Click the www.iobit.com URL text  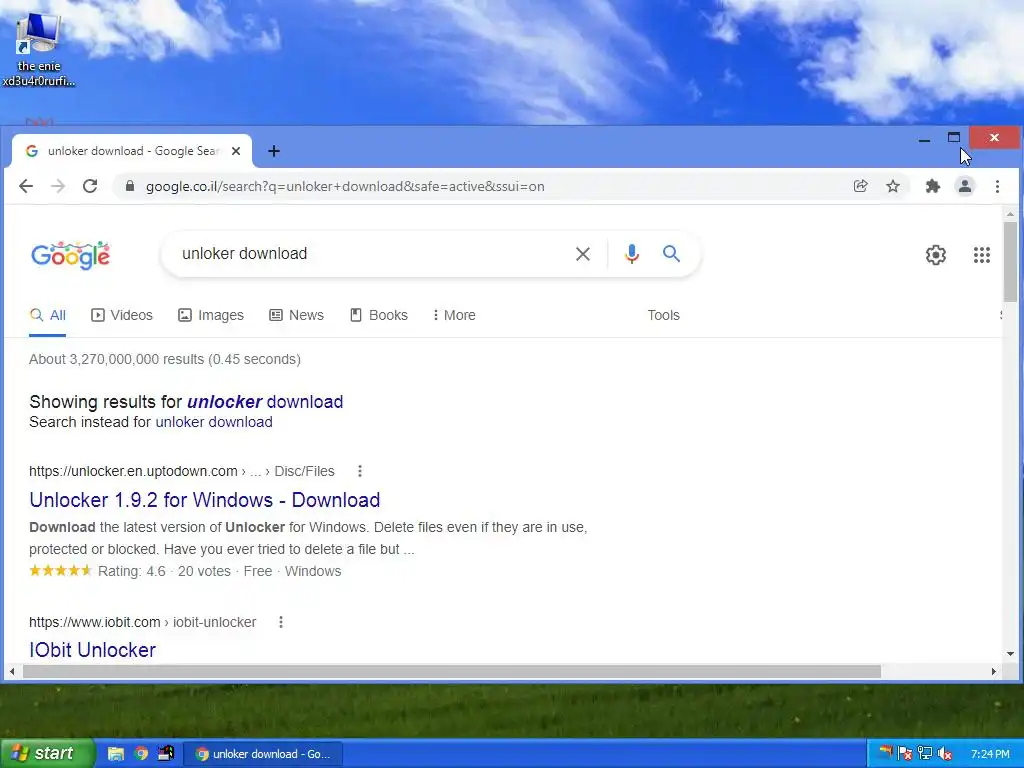click(95, 622)
